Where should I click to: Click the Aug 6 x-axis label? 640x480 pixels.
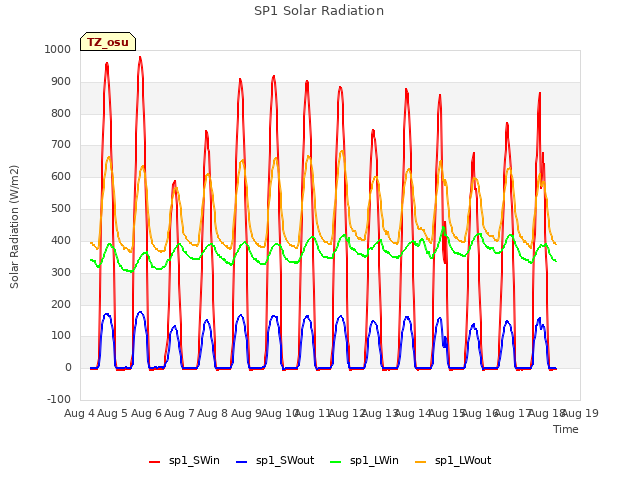click(147, 413)
